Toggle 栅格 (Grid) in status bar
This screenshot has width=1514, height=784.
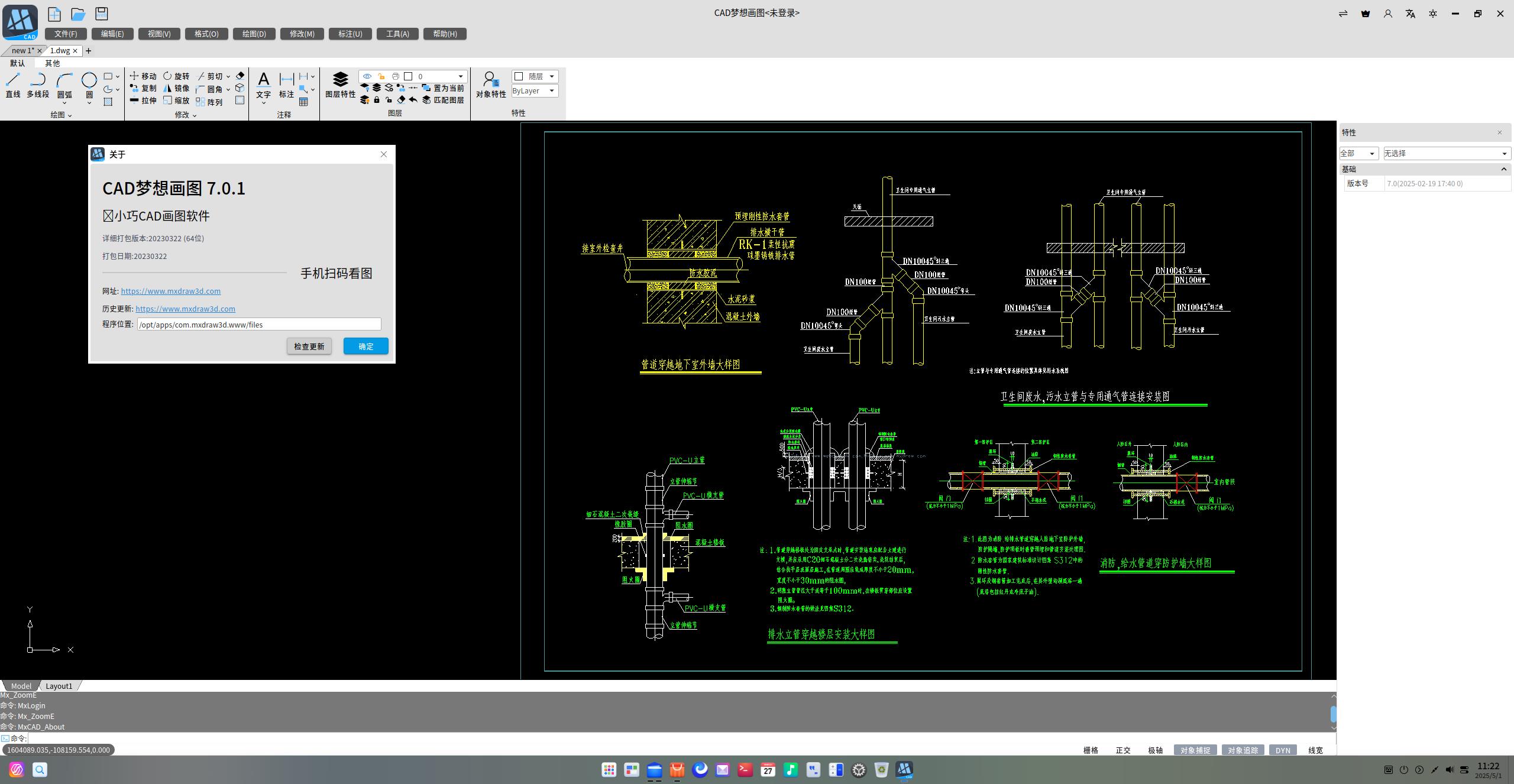pos(1091,750)
